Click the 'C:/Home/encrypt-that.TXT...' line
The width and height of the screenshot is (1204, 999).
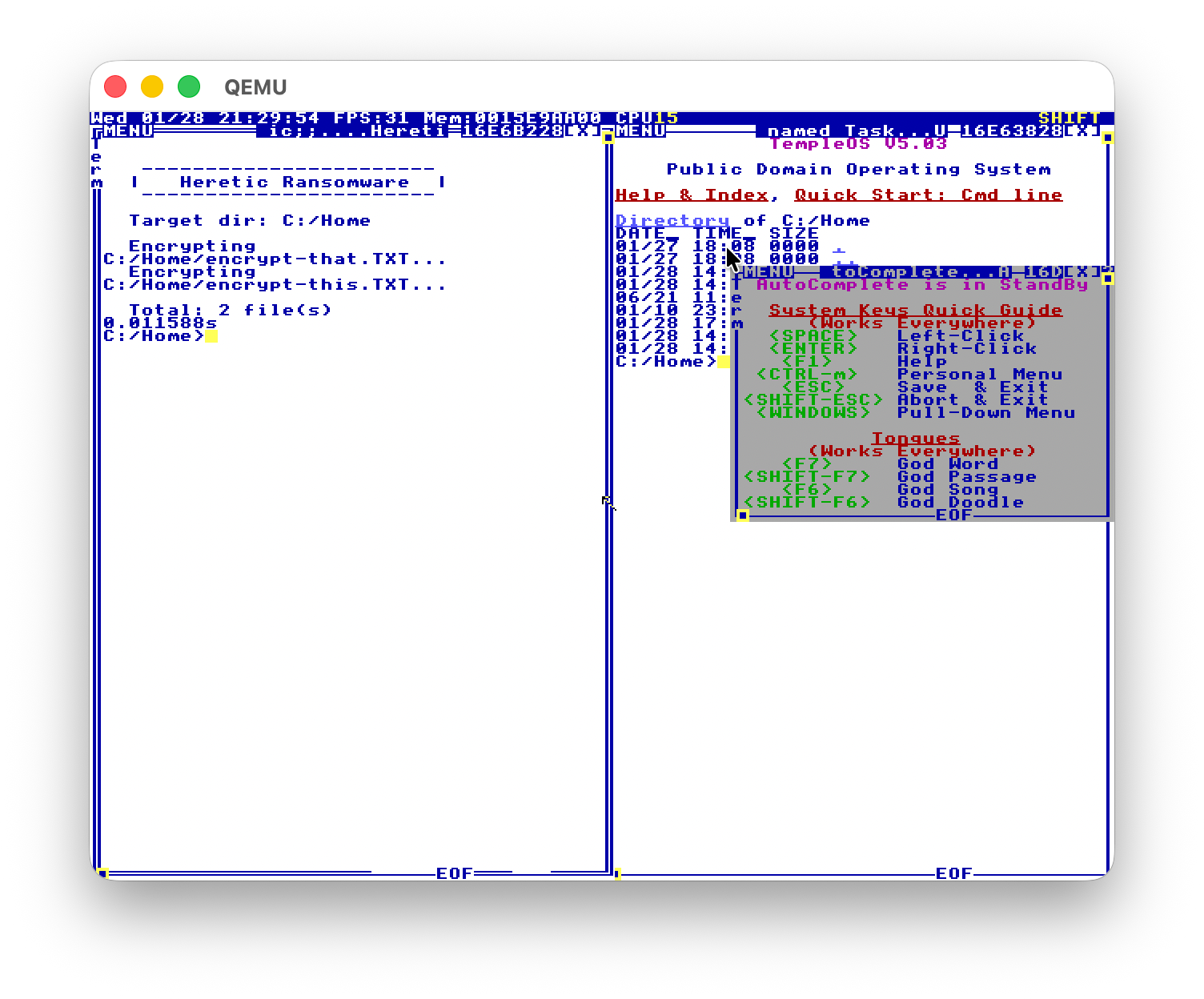tap(275, 259)
